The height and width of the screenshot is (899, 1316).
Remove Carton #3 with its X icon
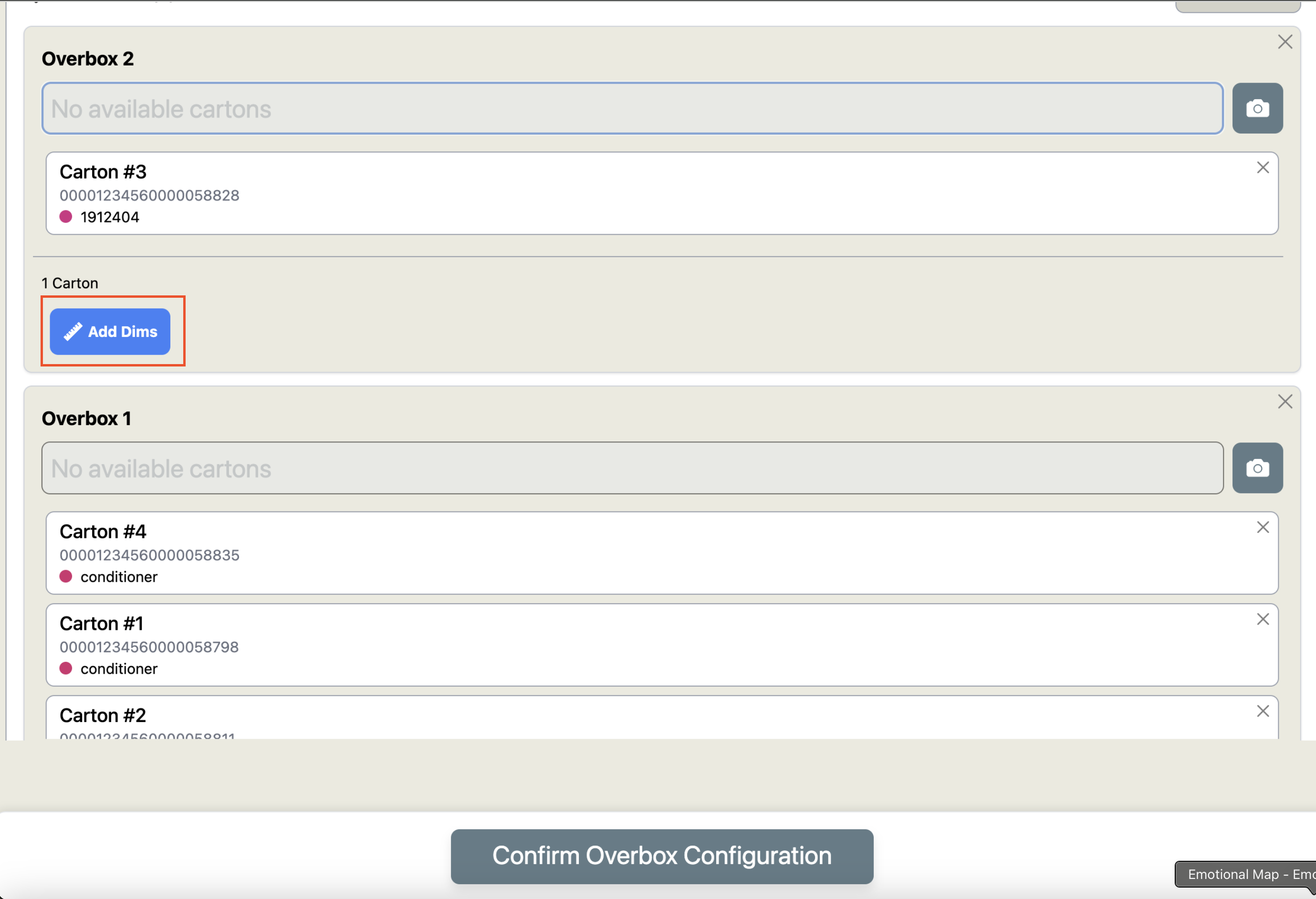click(1262, 167)
